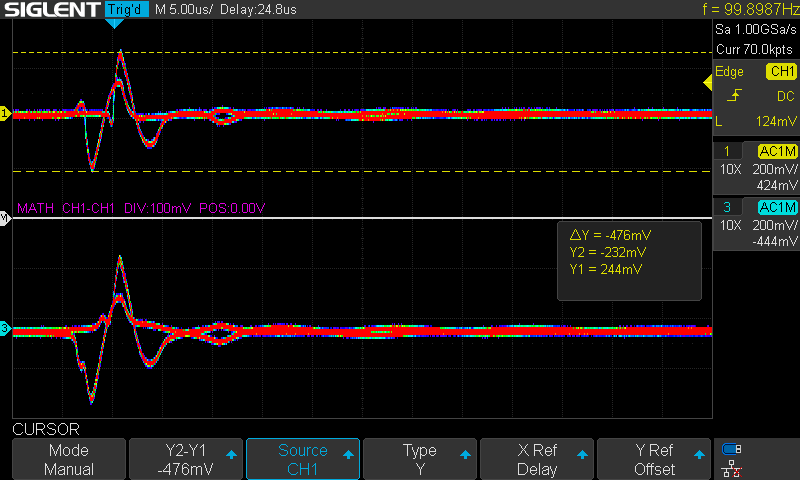Click the Delay:24.8us readout
800x480 pixels.
coord(258,10)
